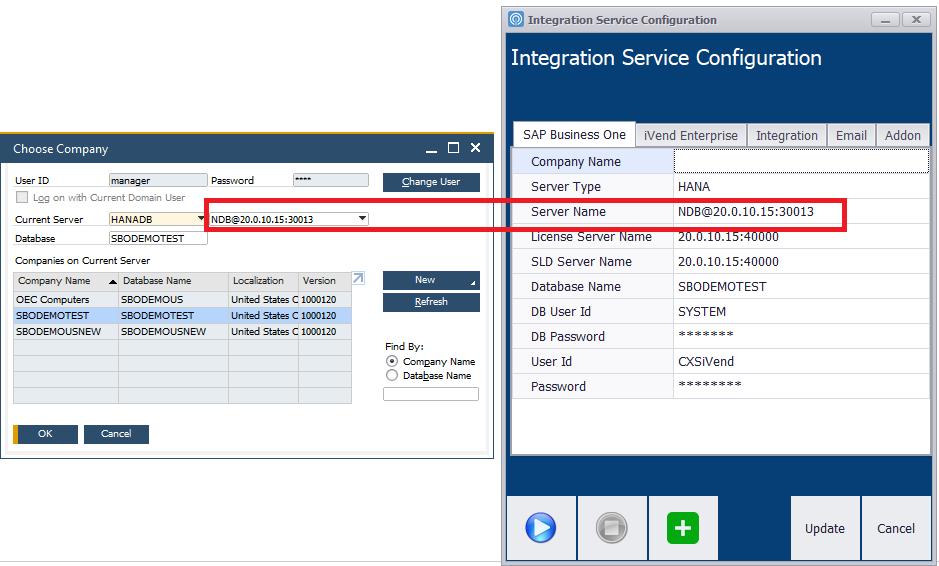Click the Change User button
The width and height of the screenshot is (939, 566).
(431, 182)
